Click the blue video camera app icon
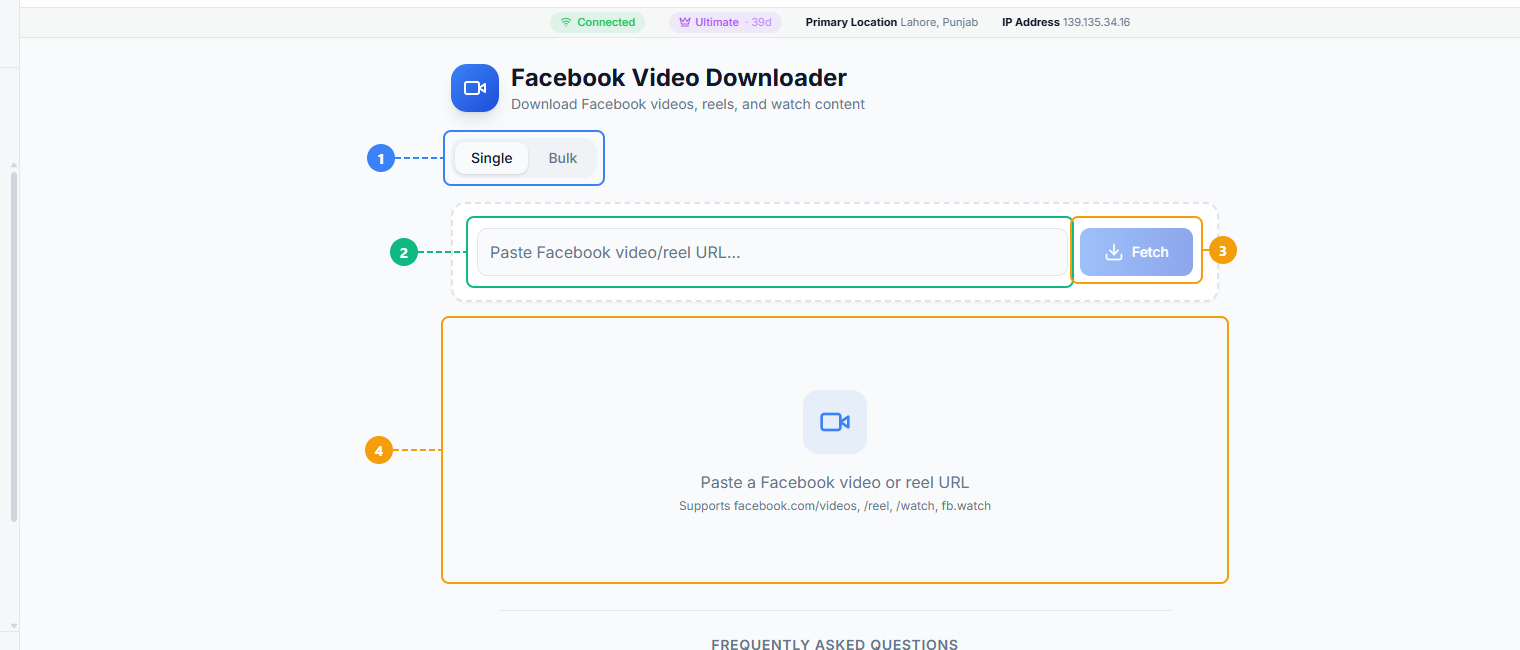1520x650 pixels. point(475,88)
